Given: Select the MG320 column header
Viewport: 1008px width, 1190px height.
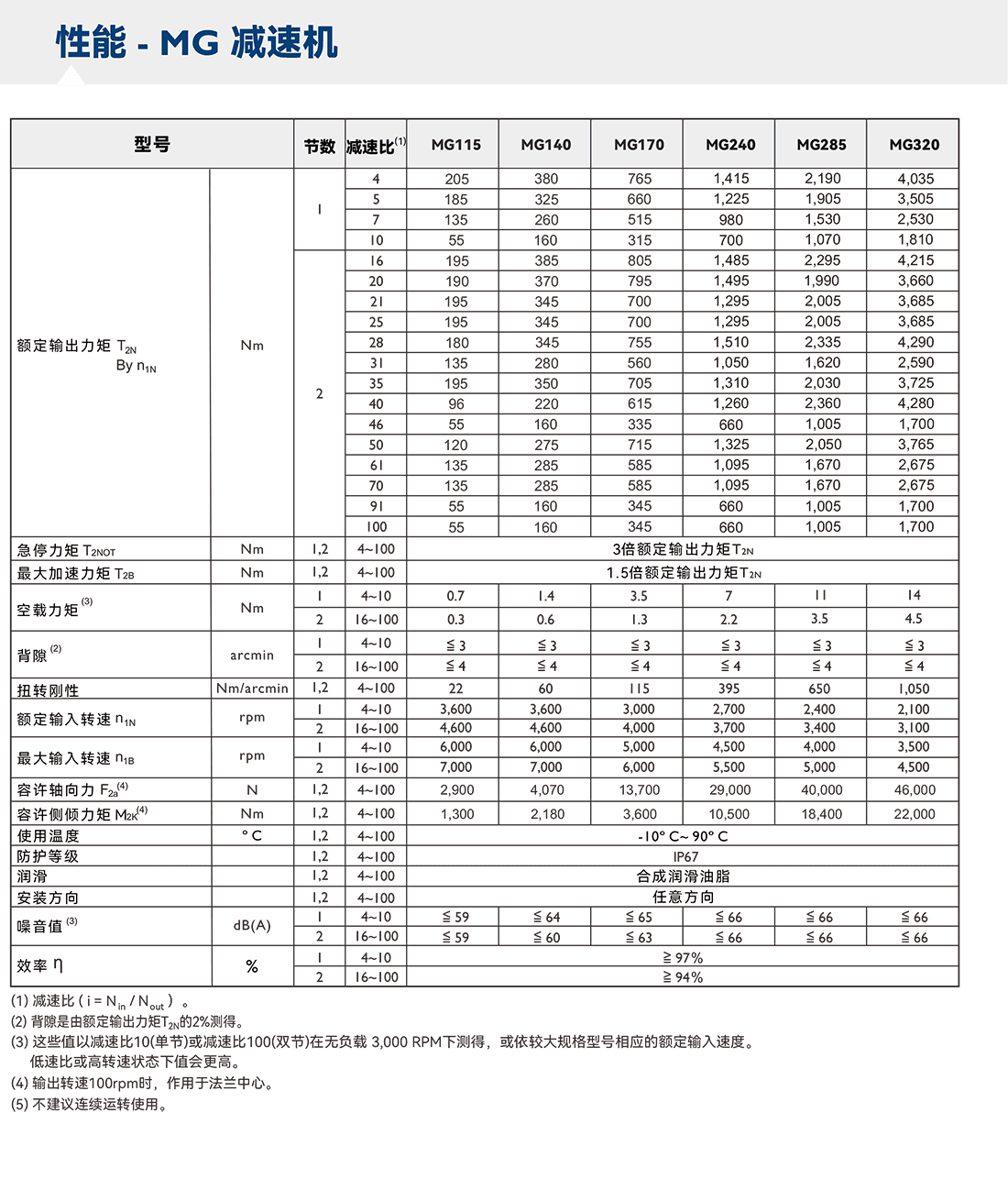Looking at the screenshot, I should (x=914, y=144).
